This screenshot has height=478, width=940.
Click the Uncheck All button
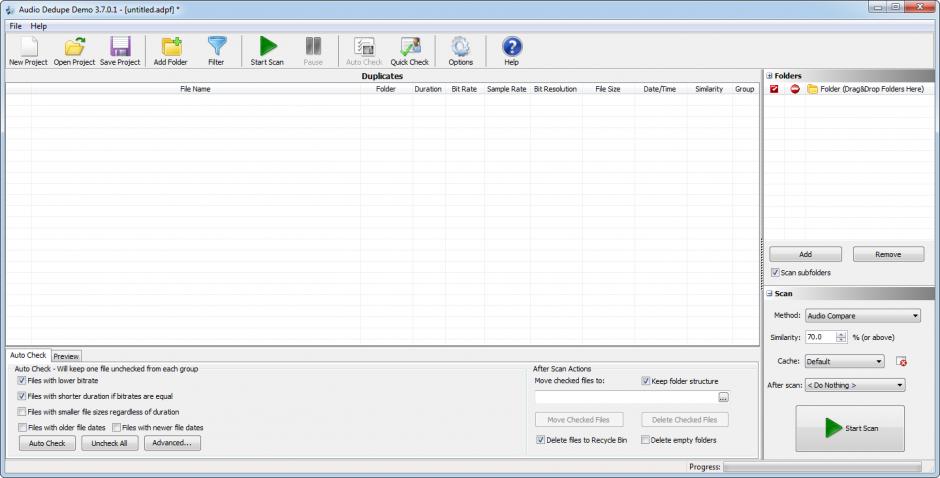(x=109, y=443)
